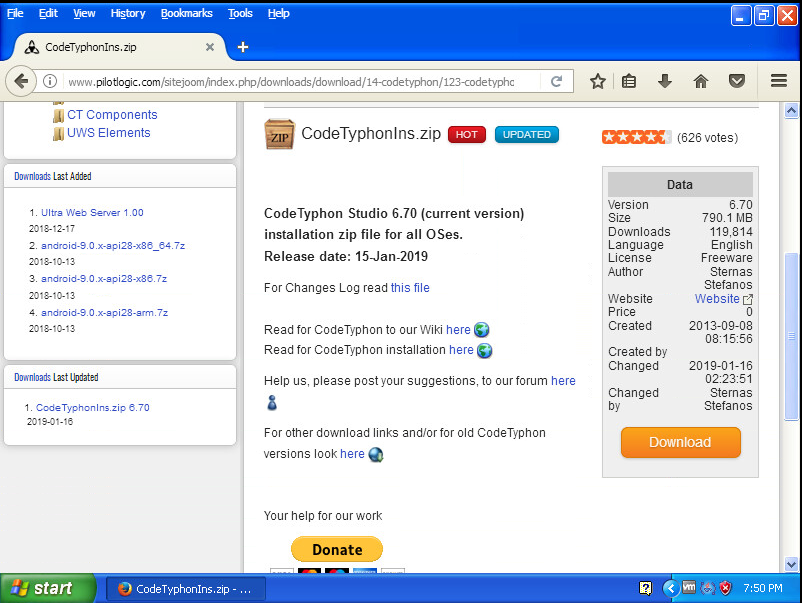802x603 pixels.
Task: Open the downloads arrow toolbar icon
Action: (664, 81)
